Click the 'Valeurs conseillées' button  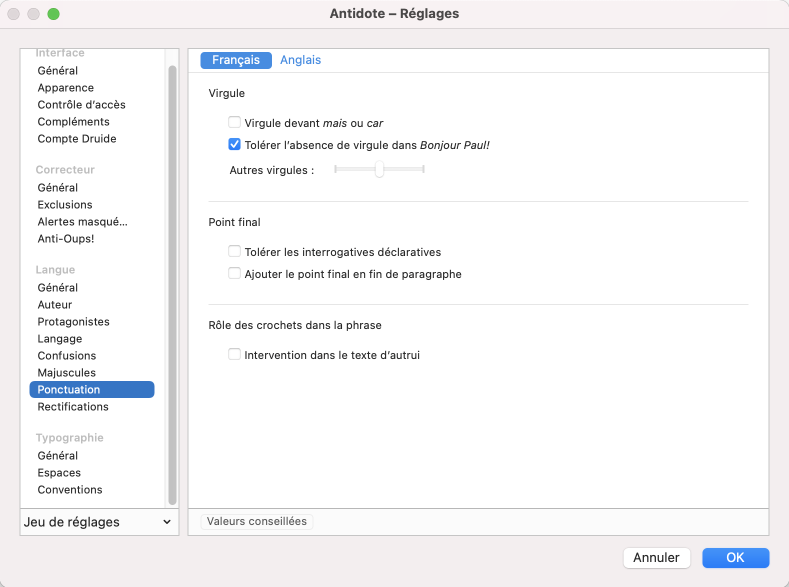(257, 521)
